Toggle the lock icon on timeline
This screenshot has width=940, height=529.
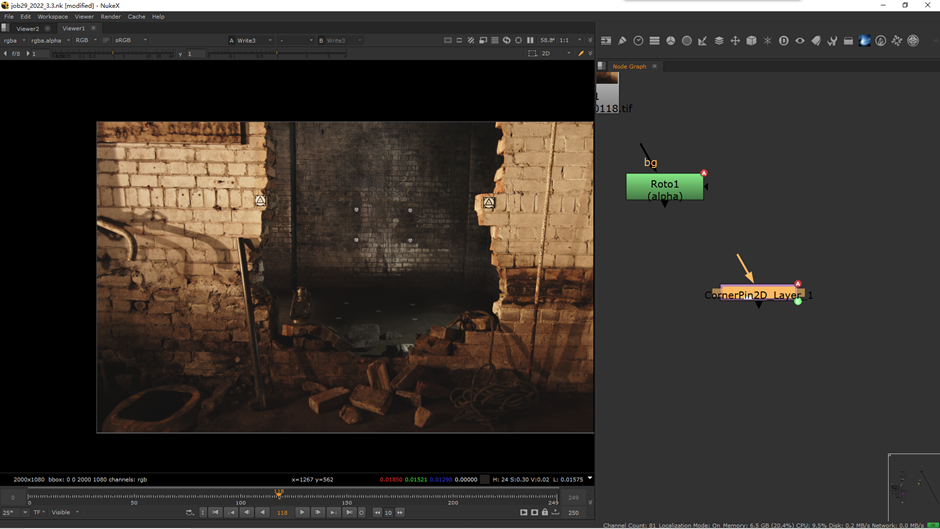(544, 512)
